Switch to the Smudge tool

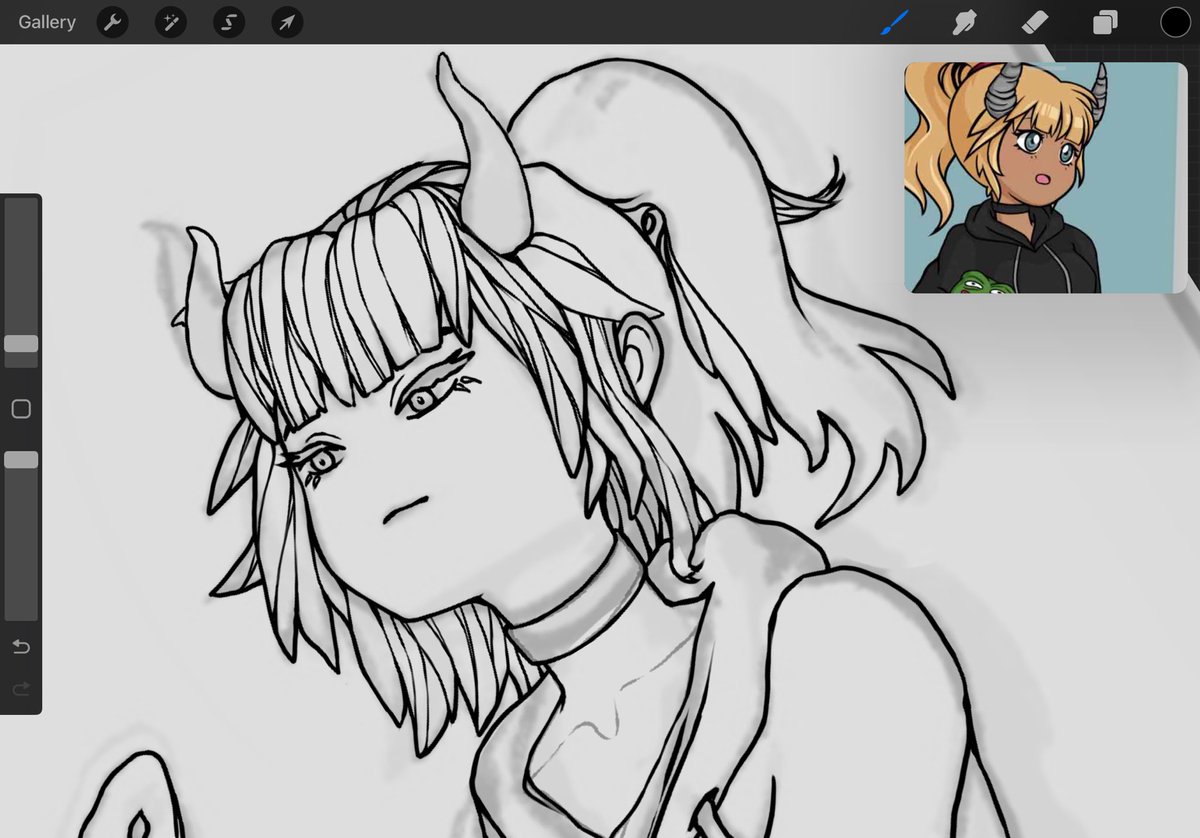click(964, 21)
